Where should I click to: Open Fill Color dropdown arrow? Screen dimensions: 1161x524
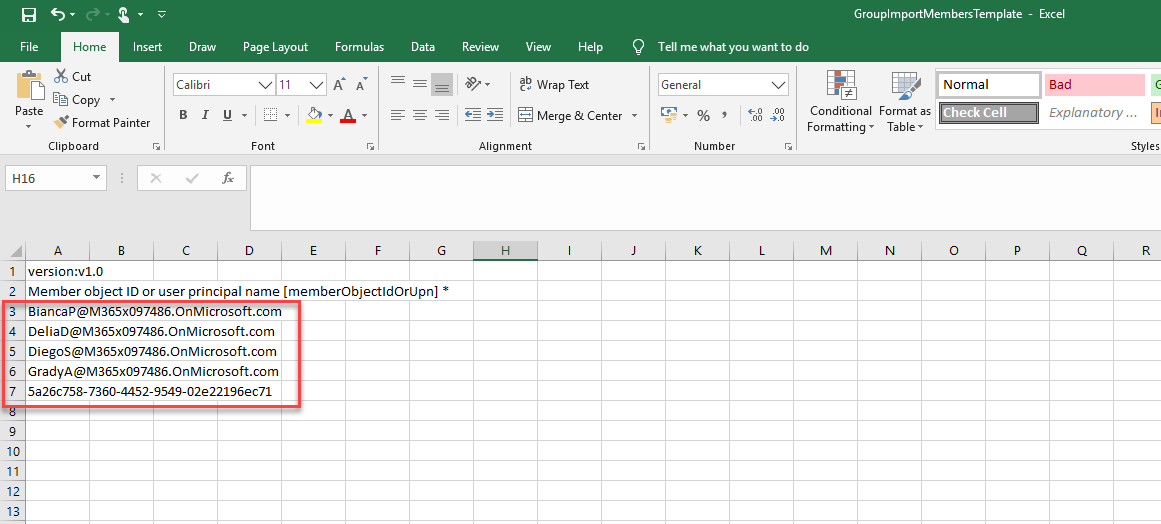pos(330,115)
